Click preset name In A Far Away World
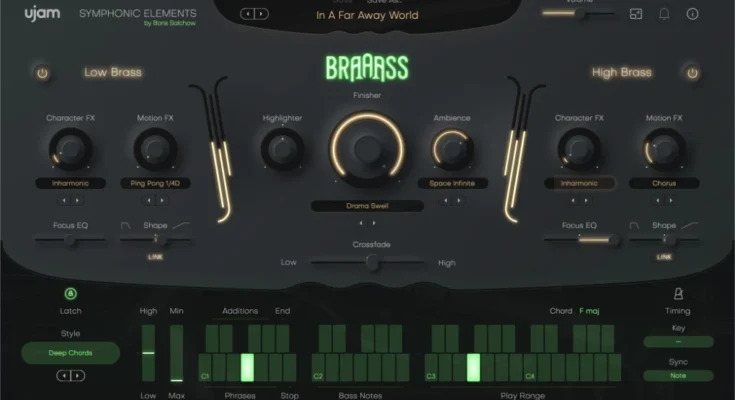 point(366,15)
